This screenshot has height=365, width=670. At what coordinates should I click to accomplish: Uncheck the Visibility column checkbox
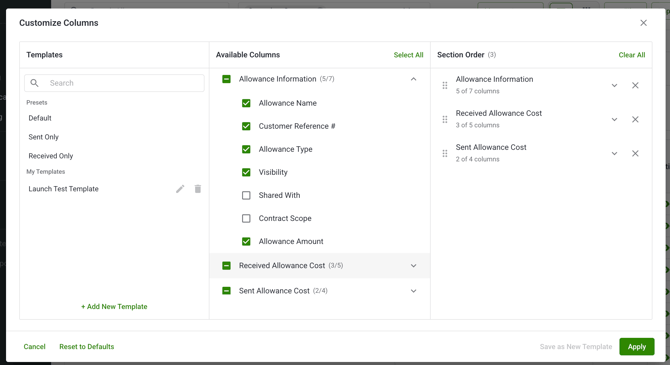tap(246, 172)
